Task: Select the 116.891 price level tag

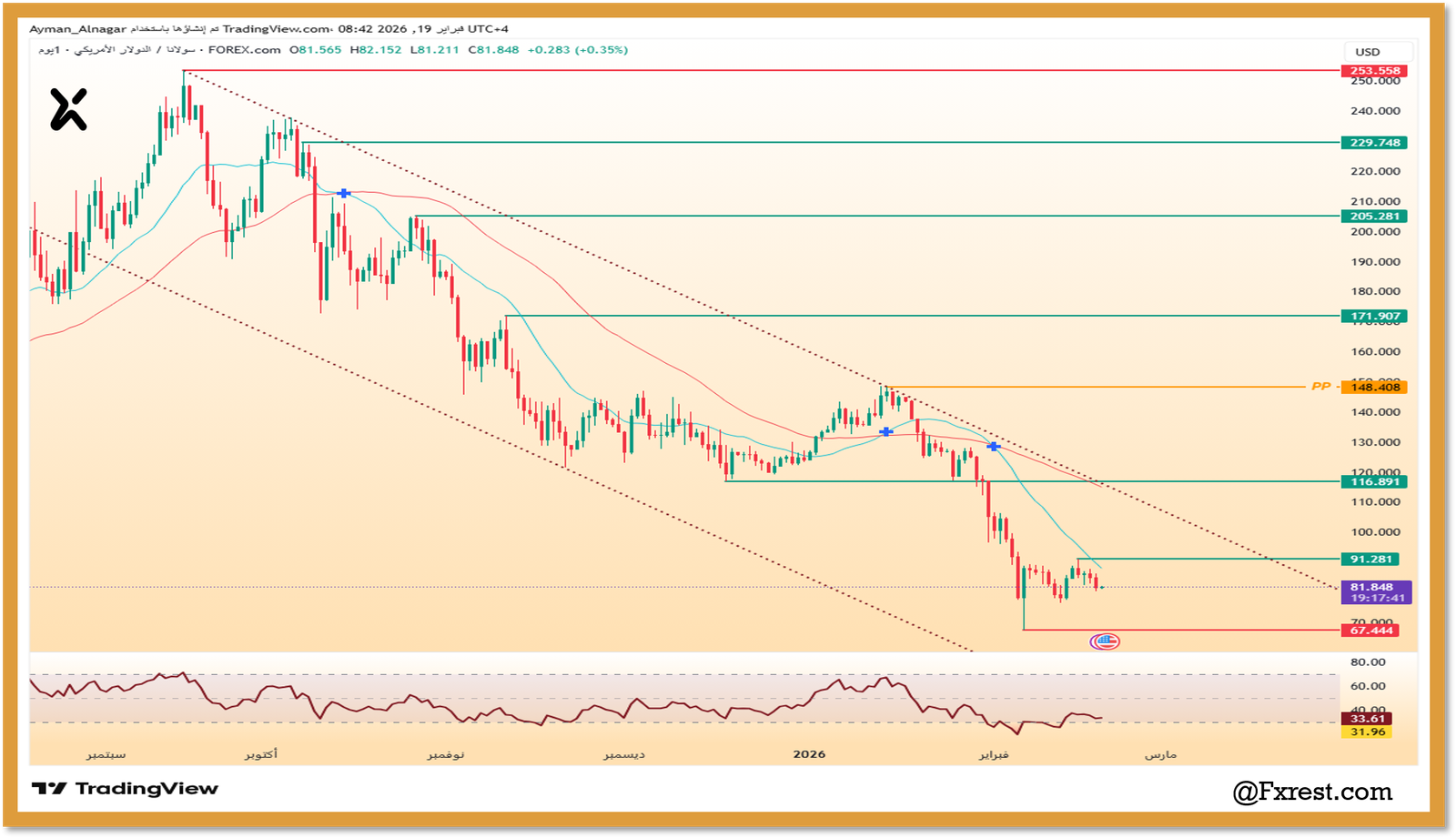Action: (x=1374, y=482)
